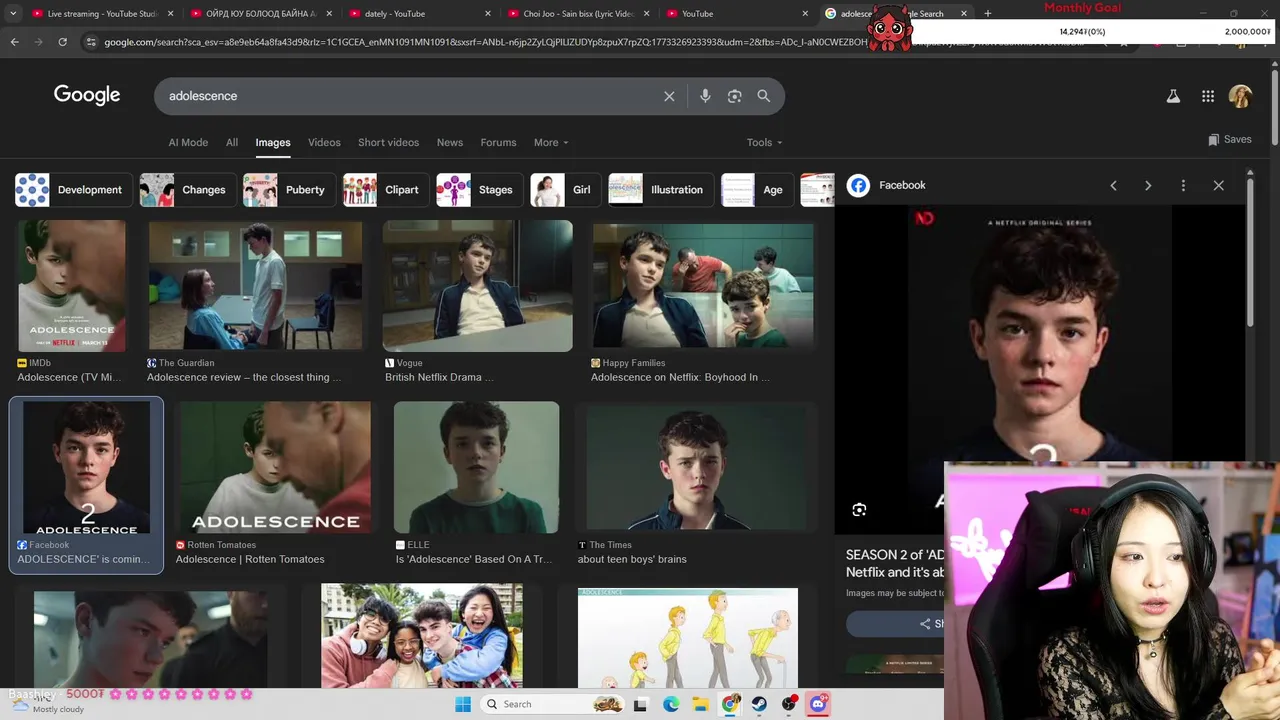
Task: Open IMDb Adolescence poster thumbnail
Action: pos(72,287)
